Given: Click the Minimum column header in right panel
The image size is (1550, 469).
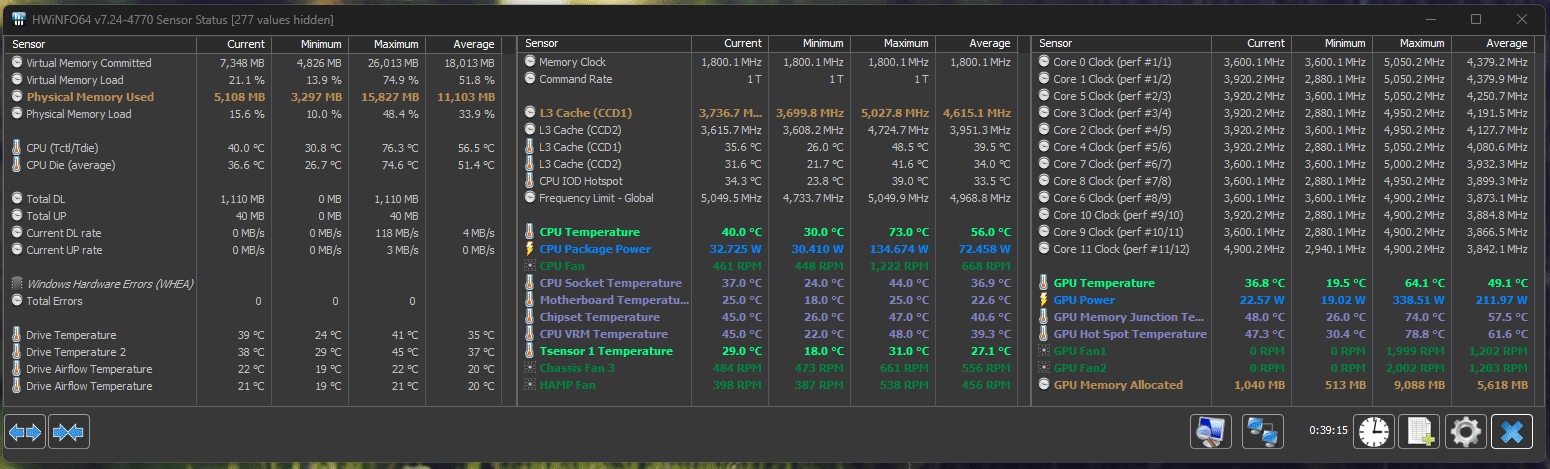Looking at the screenshot, I should click(1332, 44).
